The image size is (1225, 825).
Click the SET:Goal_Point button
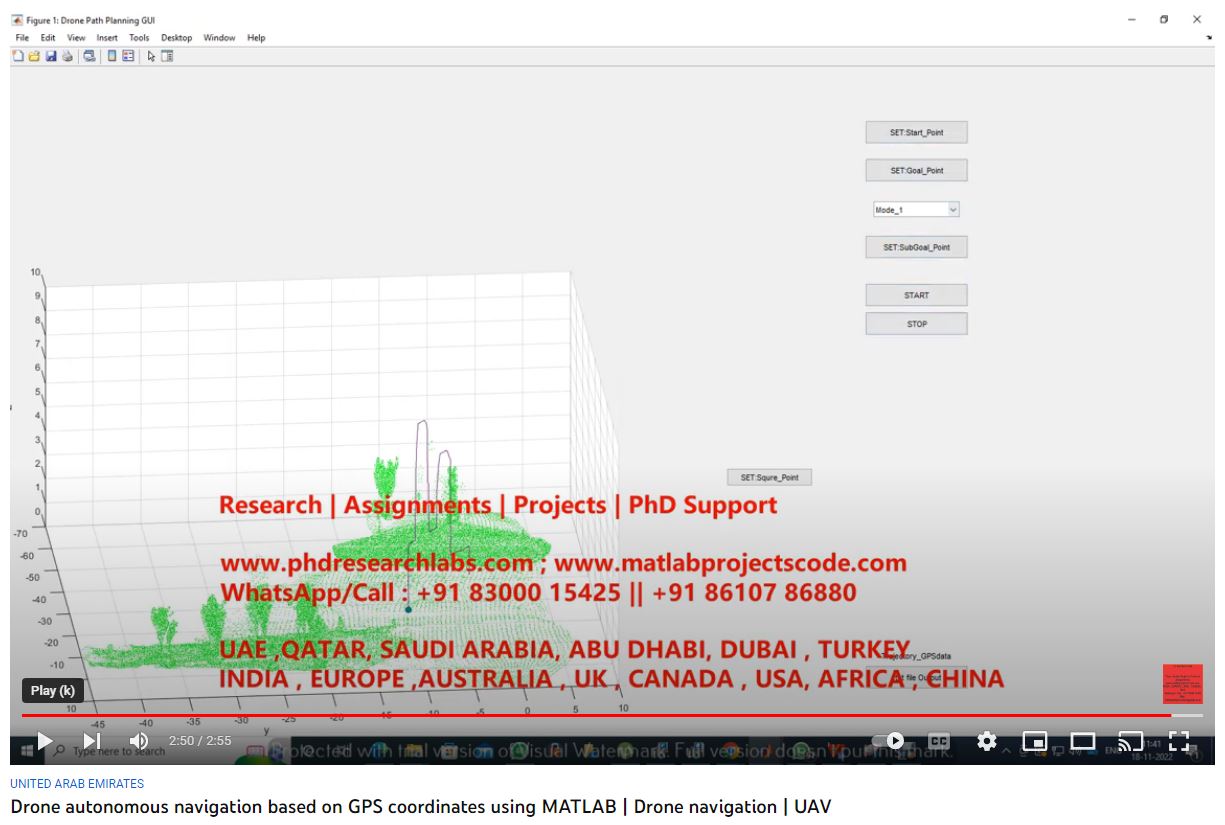click(x=916, y=170)
